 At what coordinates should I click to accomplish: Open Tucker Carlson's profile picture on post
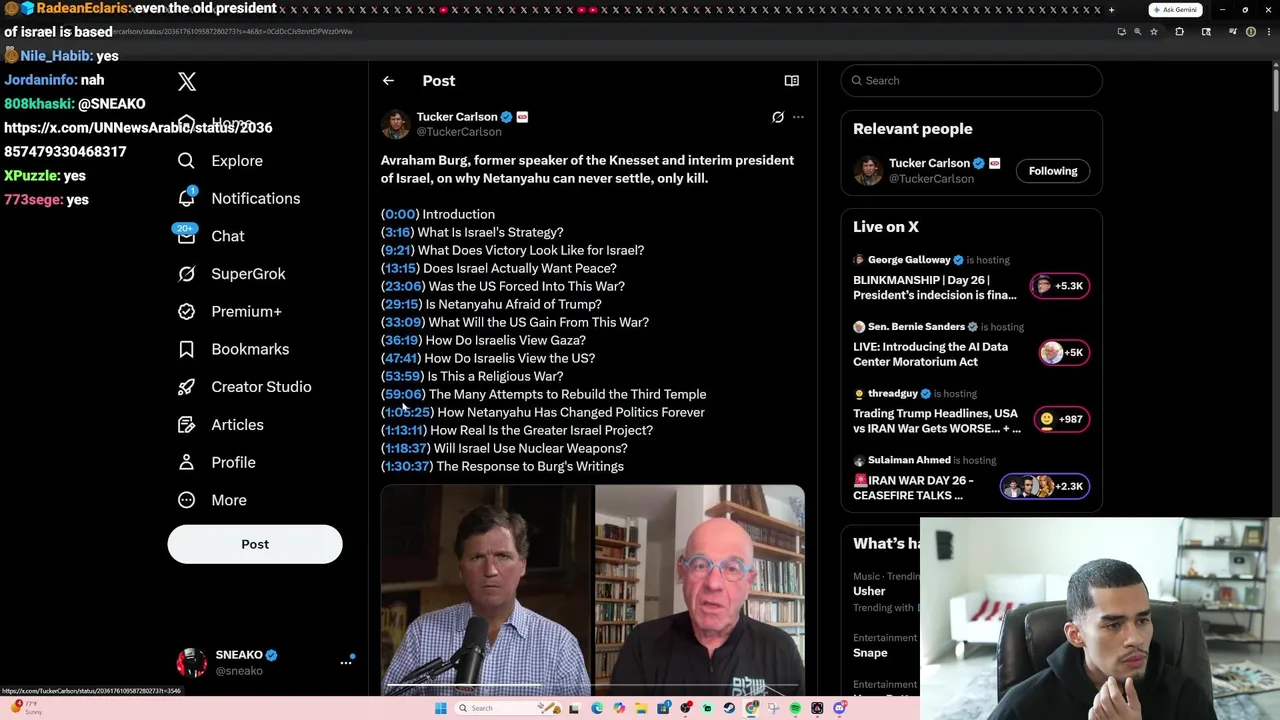coord(395,124)
